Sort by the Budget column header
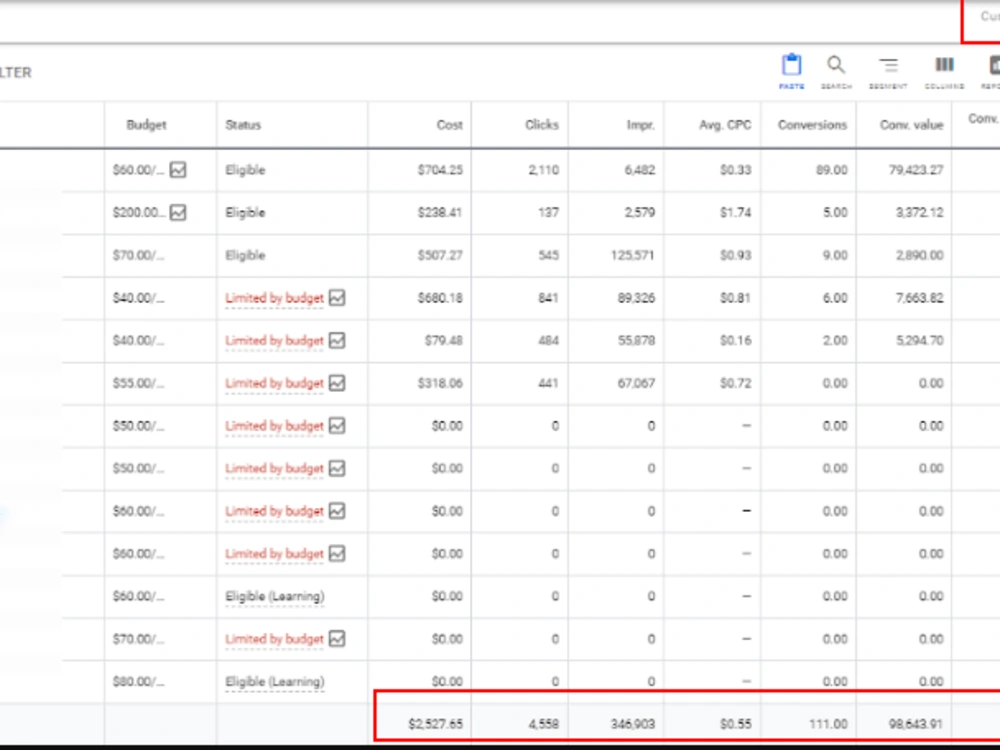Image resolution: width=1000 pixels, height=750 pixels. tap(146, 125)
